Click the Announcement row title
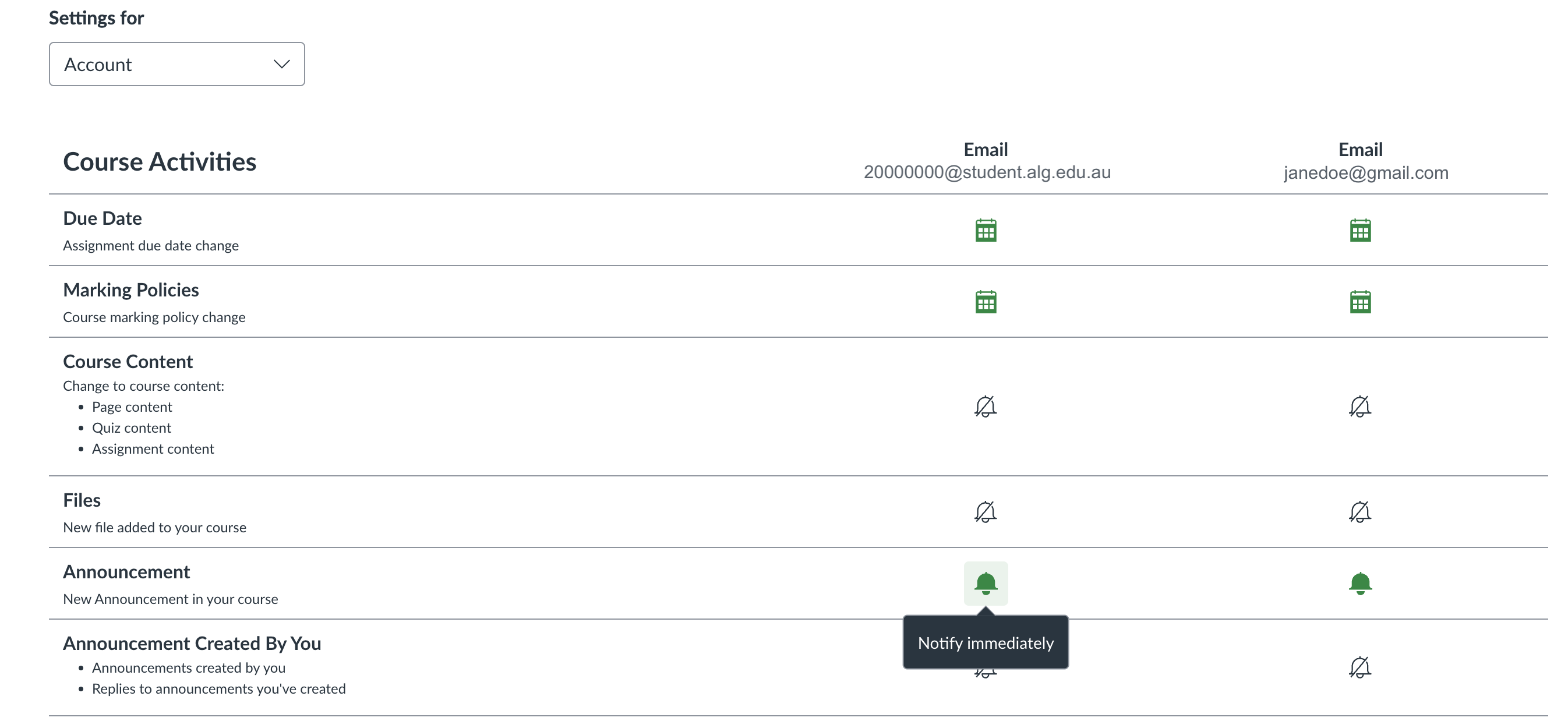 [126, 571]
